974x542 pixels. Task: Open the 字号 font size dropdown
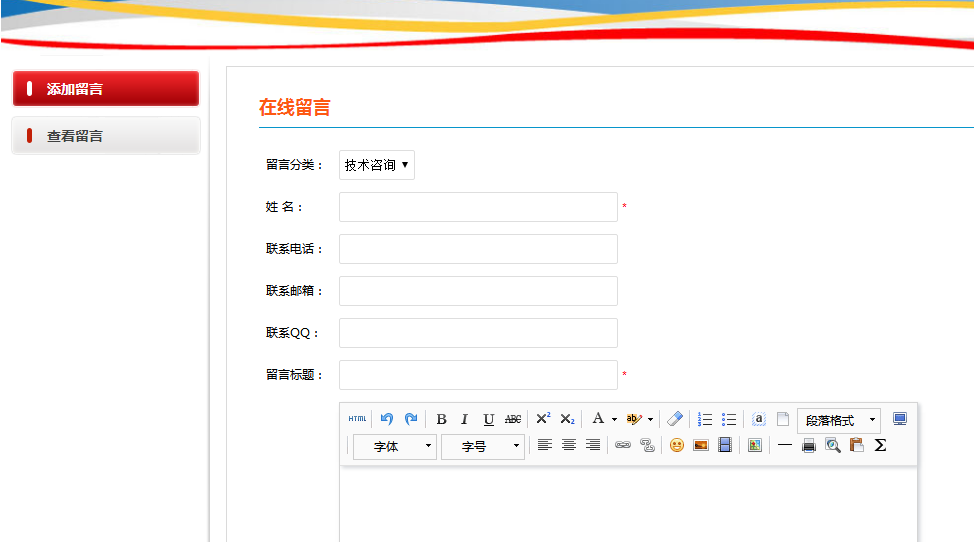(483, 446)
